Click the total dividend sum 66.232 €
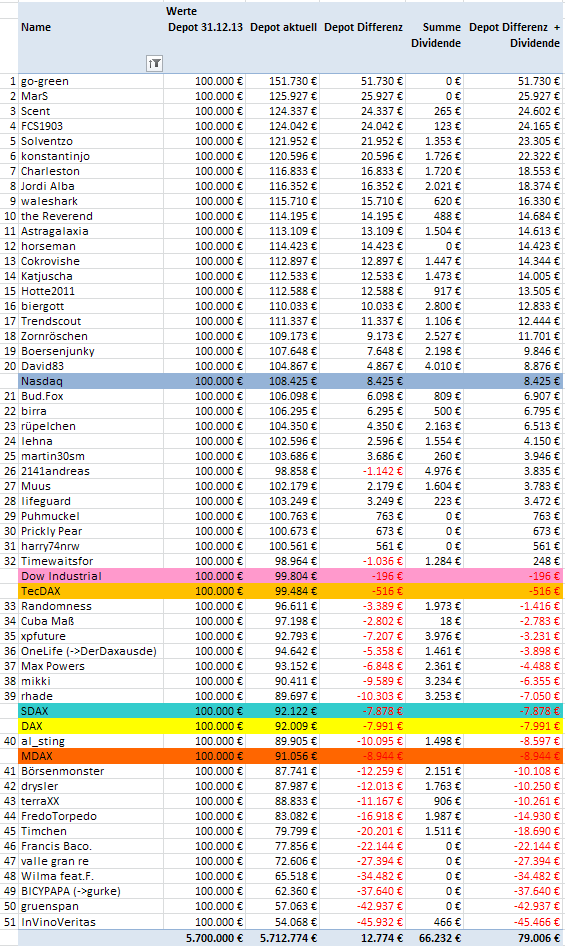The image size is (565, 946). pos(440,938)
